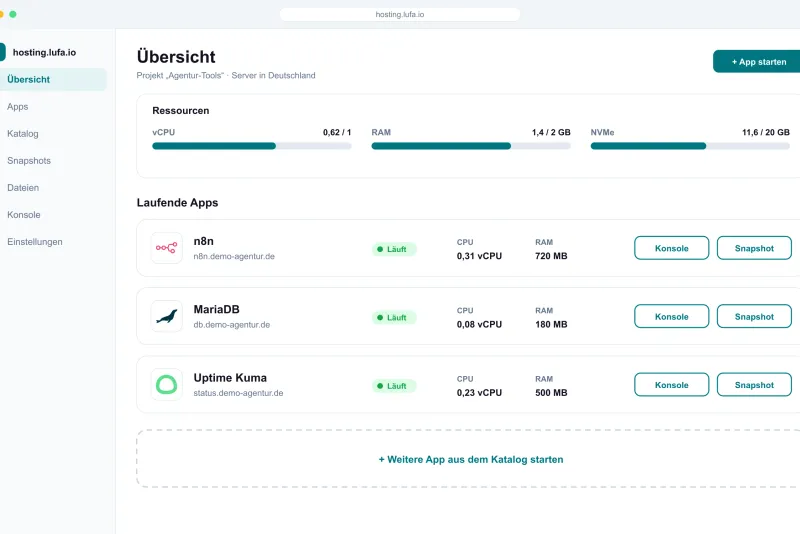Screen dimensions: 800x534
Task: Click the Ressourcen heading
Action: (181, 111)
